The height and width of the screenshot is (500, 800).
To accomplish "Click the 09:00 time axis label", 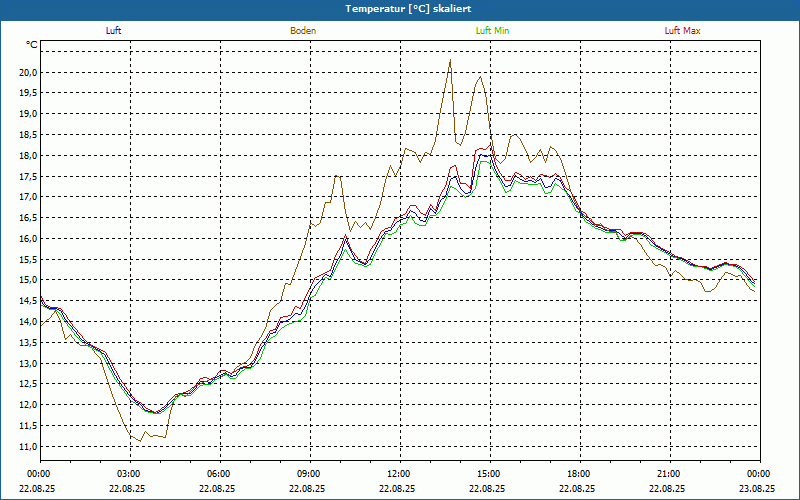I will [x=309, y=474].
